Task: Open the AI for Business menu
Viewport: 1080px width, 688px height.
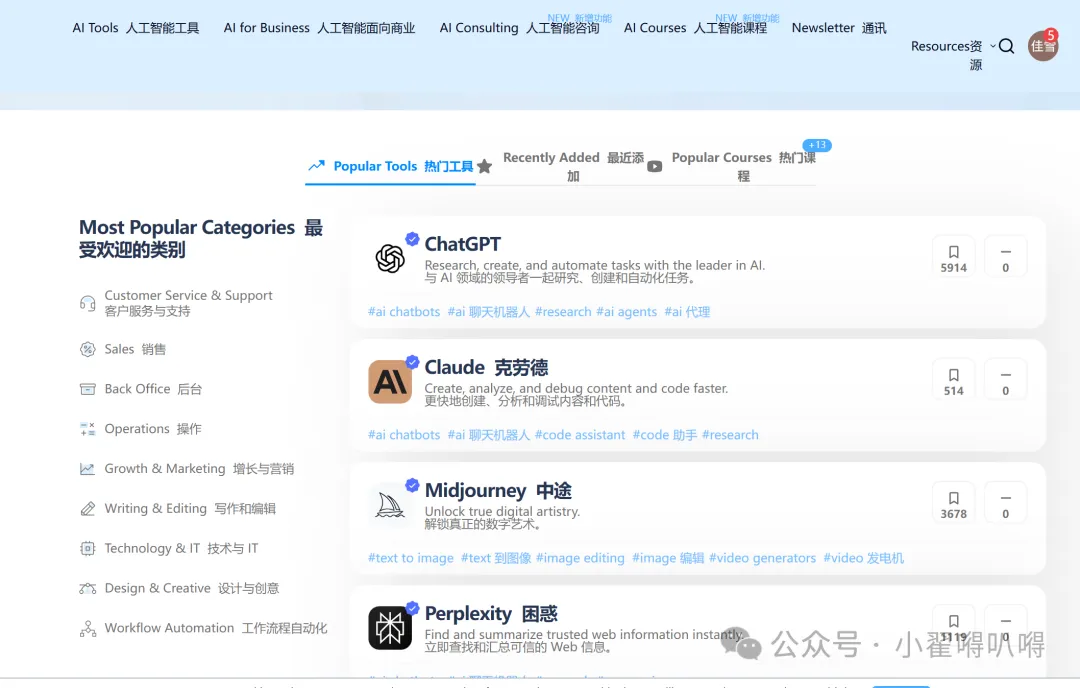Action: (319, 28)
